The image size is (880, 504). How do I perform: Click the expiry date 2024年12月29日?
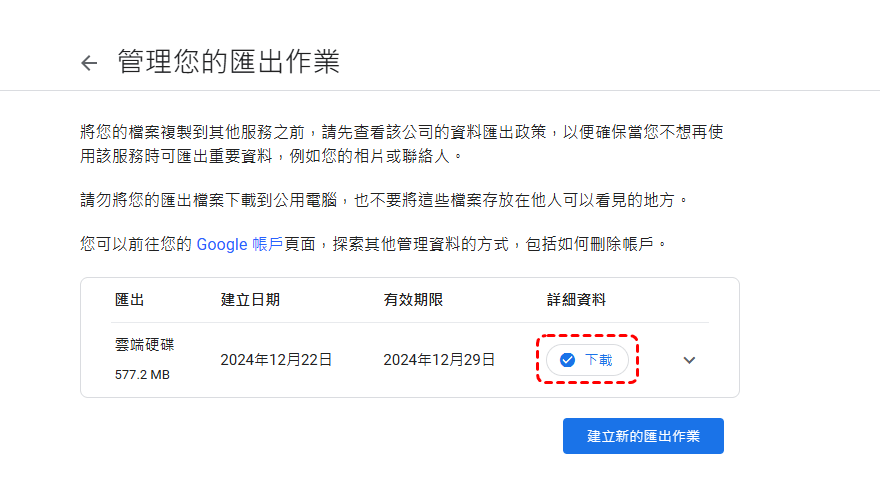click(439, 360)
